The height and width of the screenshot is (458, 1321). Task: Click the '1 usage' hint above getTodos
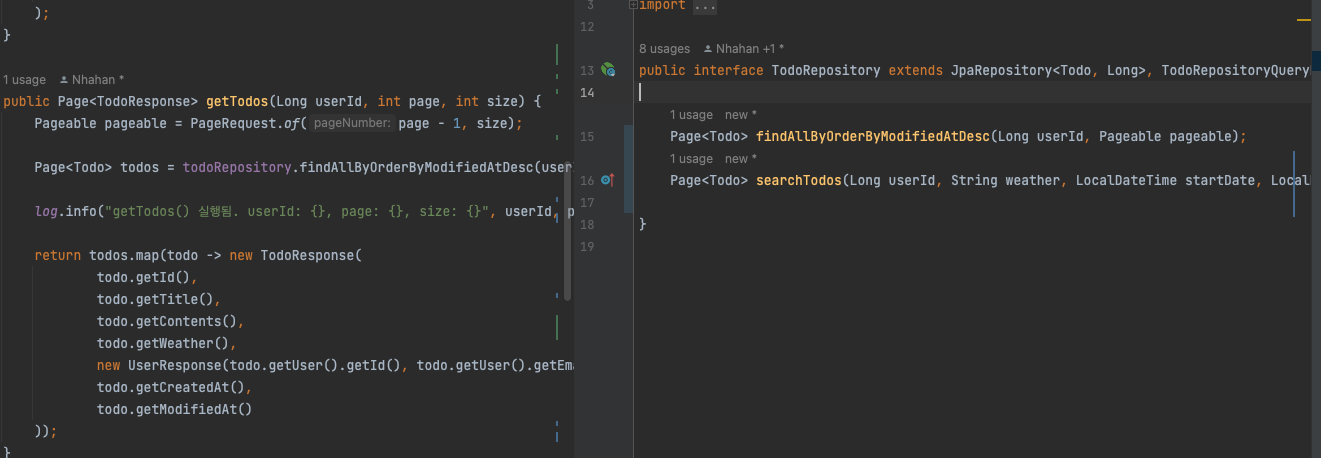tap(24, 79)
